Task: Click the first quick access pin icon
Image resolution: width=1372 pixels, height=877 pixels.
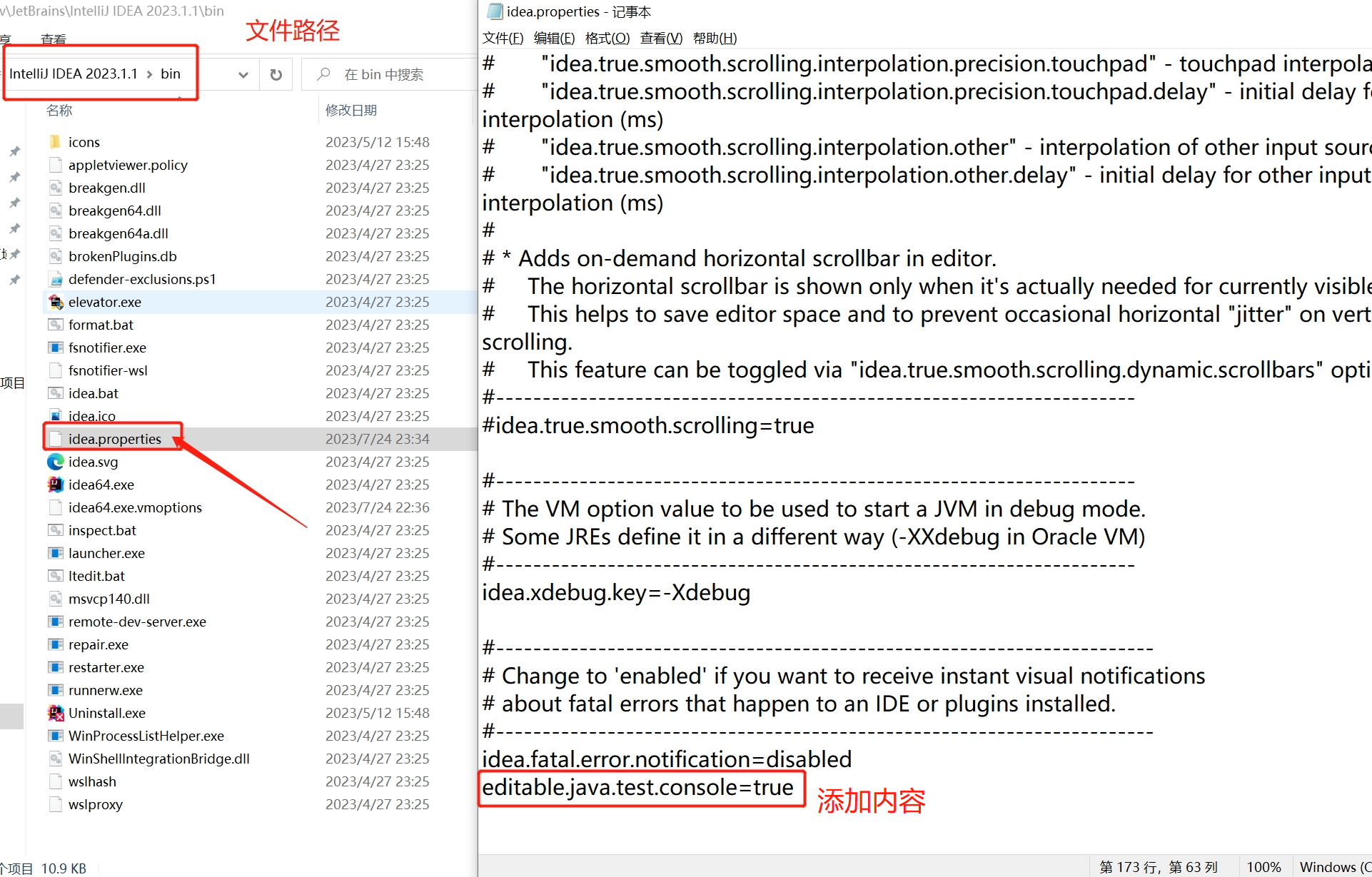Action: [x=14, y=151]
